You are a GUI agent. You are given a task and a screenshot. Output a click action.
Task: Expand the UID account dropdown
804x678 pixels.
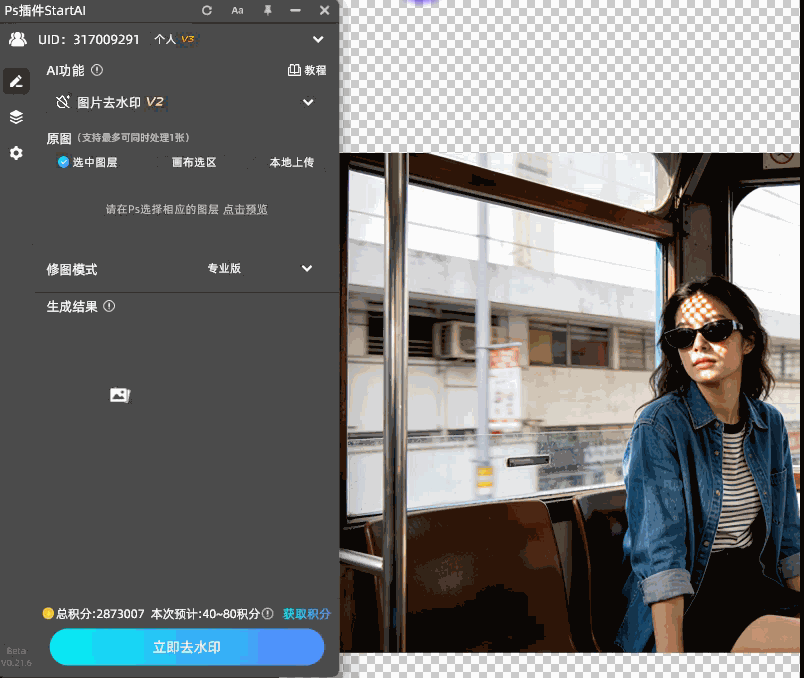click(318, 39)
